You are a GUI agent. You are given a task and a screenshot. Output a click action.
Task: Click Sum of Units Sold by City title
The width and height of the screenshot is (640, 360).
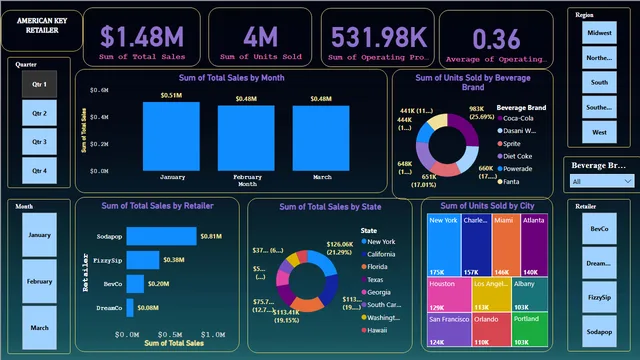pyautogui.click(x=487, y=206)
